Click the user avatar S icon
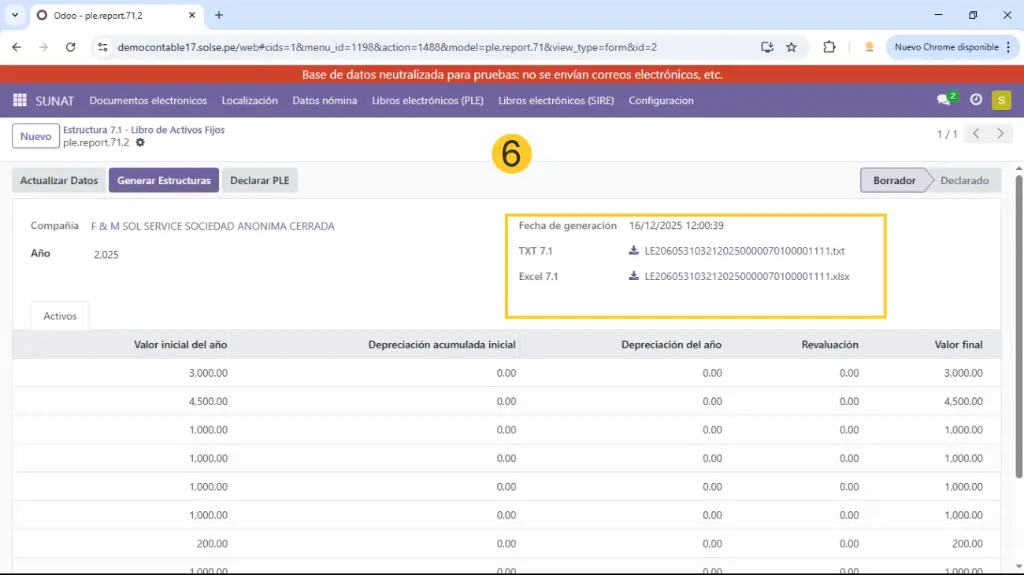 point(1001,100)
